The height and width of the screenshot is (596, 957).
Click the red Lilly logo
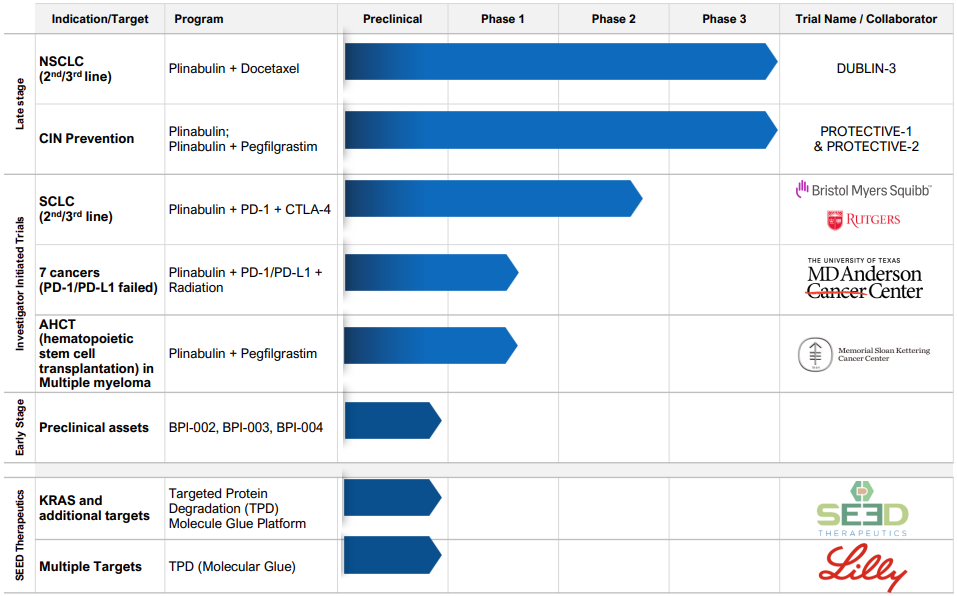point(862,568)
